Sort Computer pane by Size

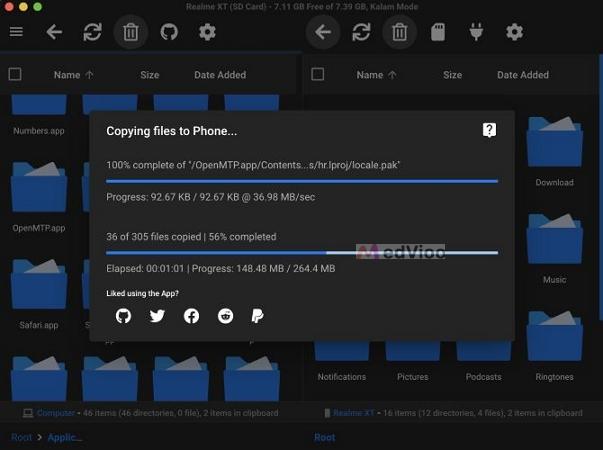coord(150,75)
